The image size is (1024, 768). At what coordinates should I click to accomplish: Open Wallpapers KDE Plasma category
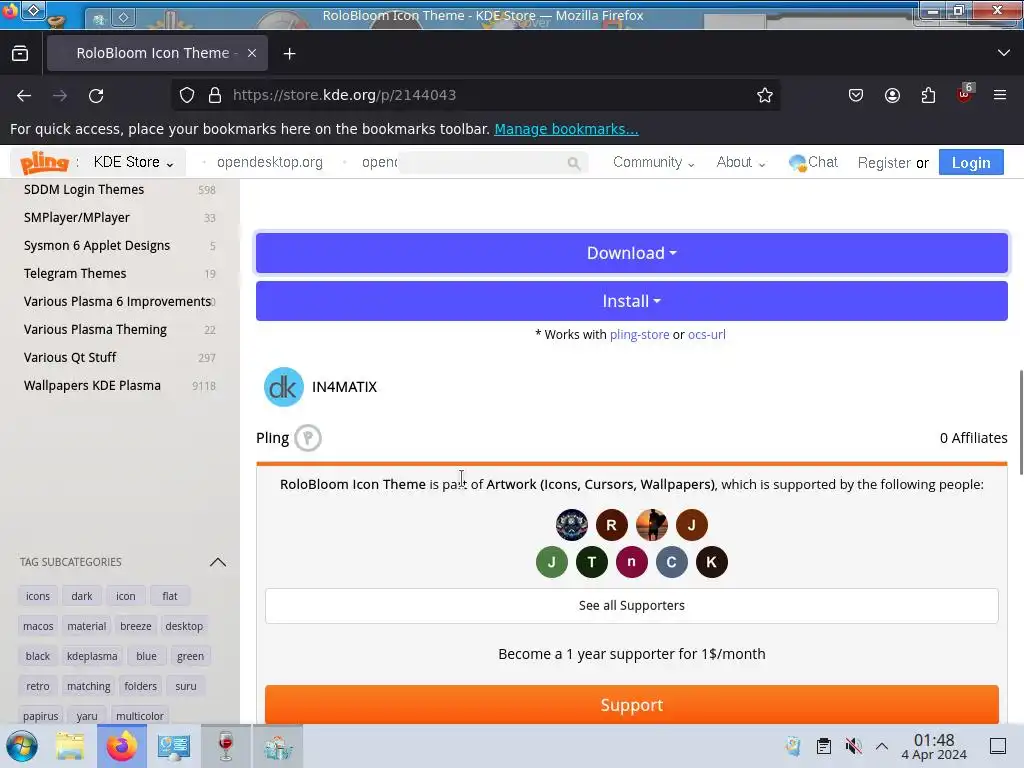92,385
